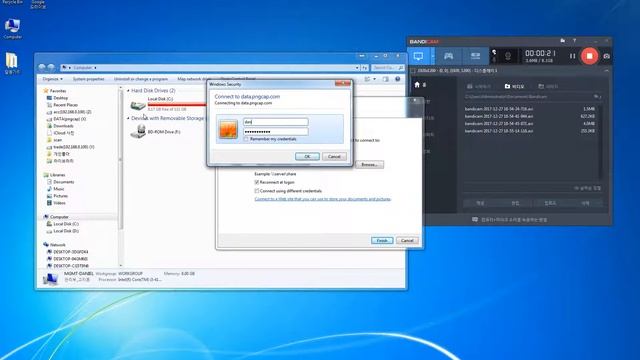This screenshot has height=360, width=640.
Task: Collapse Hard Disk Drives group
Action: pos(128,91)
